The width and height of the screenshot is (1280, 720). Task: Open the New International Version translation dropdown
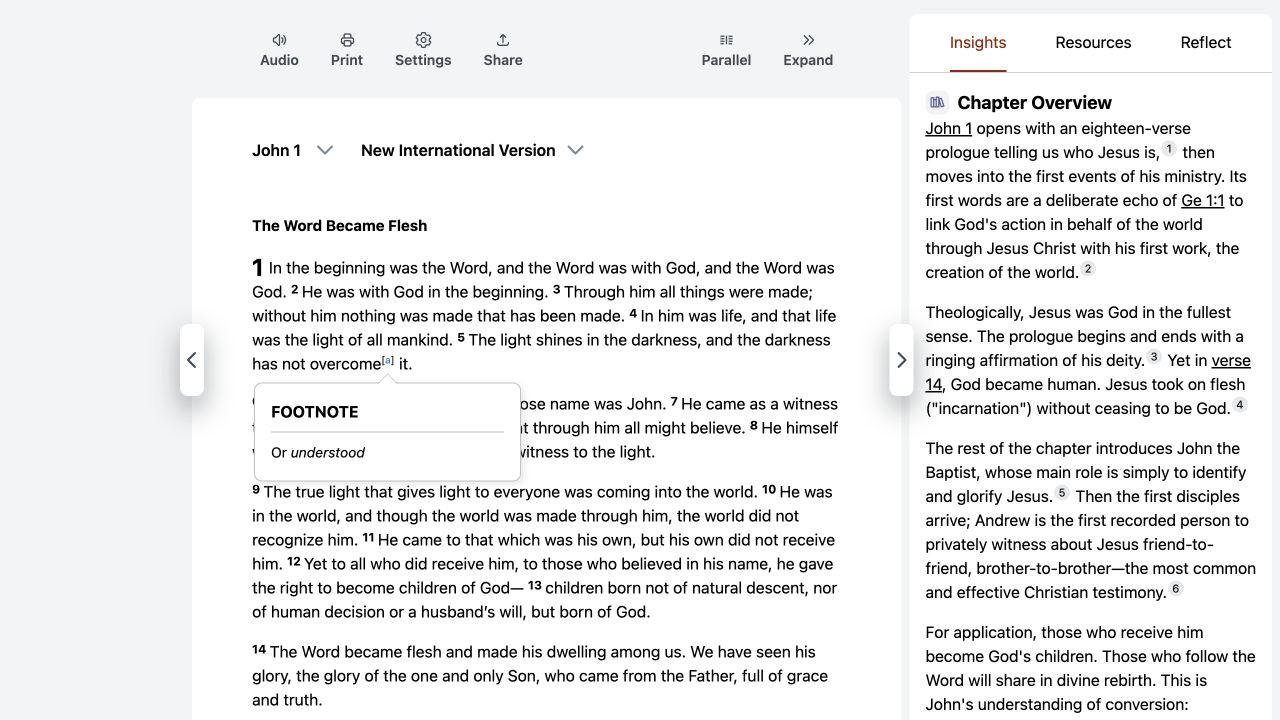coord(472,150)
